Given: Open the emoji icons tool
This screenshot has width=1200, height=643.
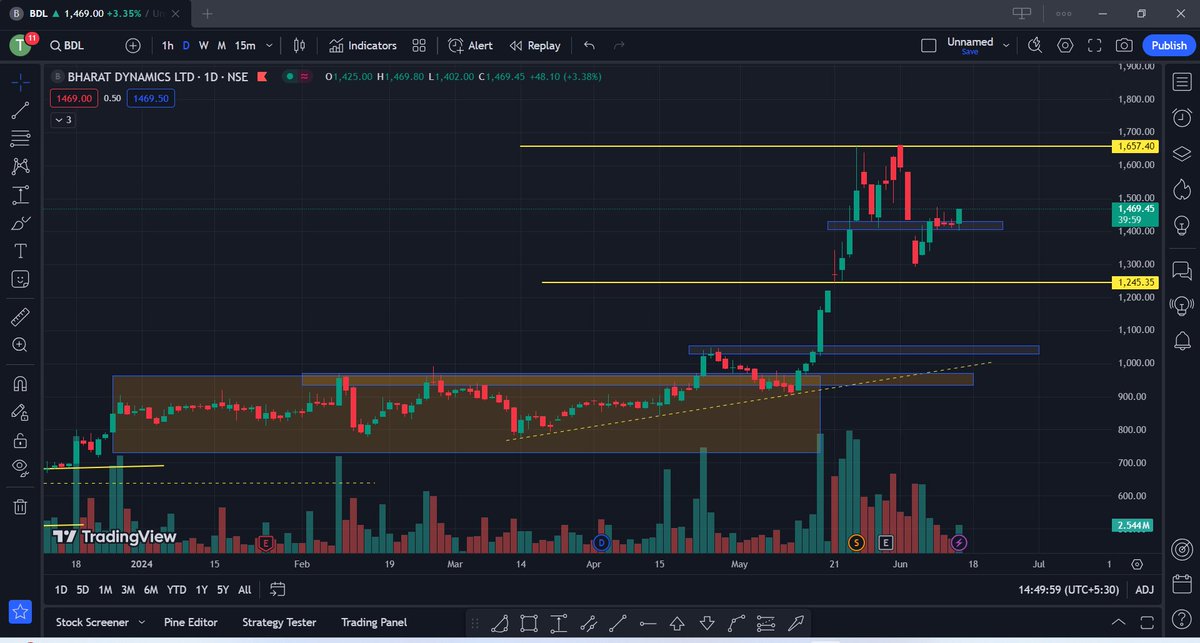Looking at the screenshot, I should (20, 278).
